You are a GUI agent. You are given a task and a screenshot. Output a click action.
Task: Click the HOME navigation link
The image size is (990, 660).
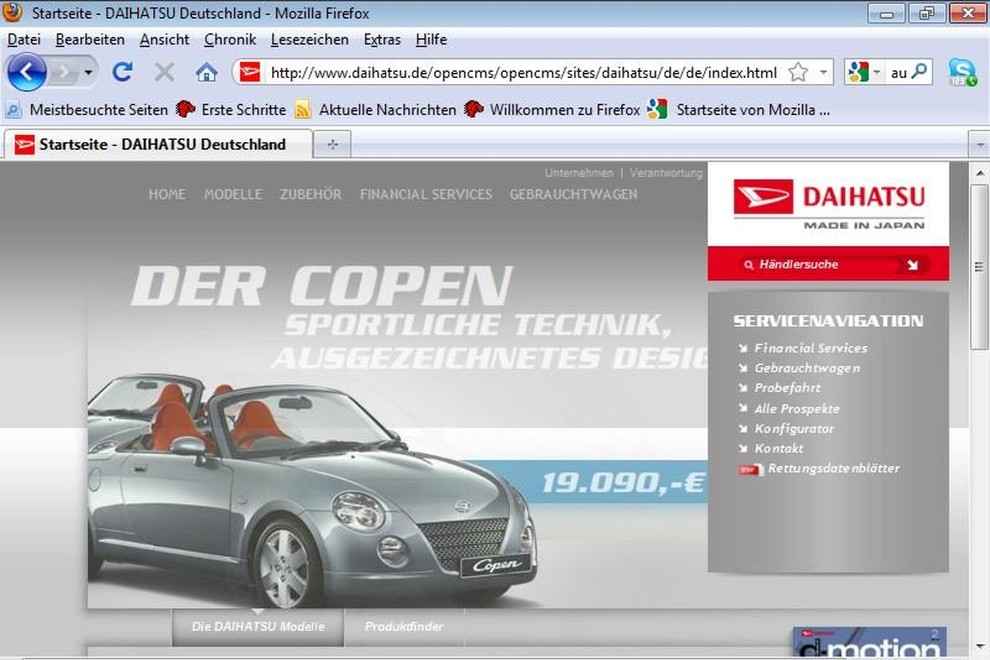click(x=167, y=195)
